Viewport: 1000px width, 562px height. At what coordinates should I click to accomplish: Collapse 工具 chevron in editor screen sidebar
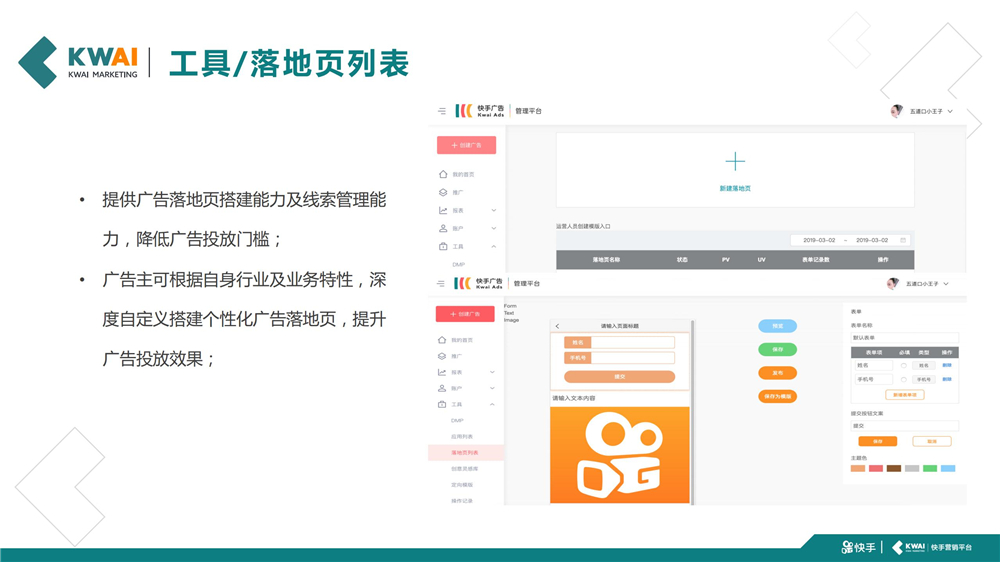492,404
